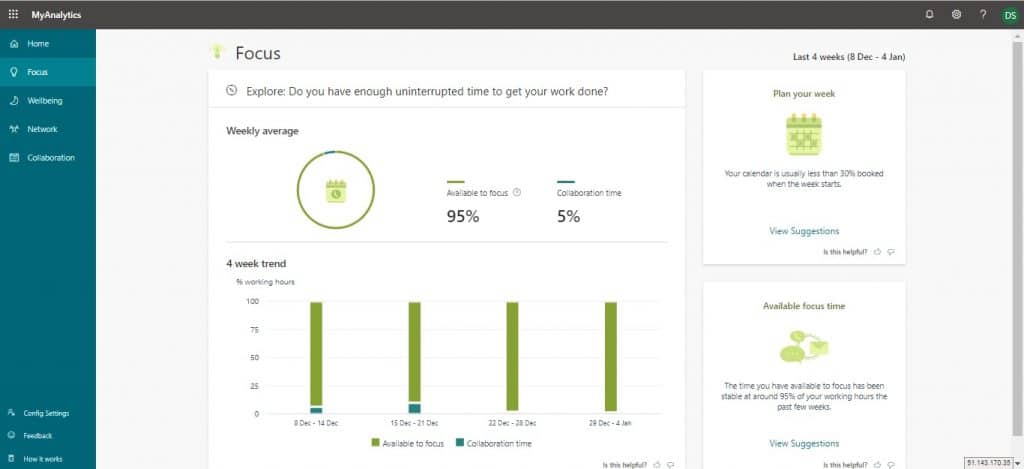Open the How it works link
1024x469 pixels.
41,458
